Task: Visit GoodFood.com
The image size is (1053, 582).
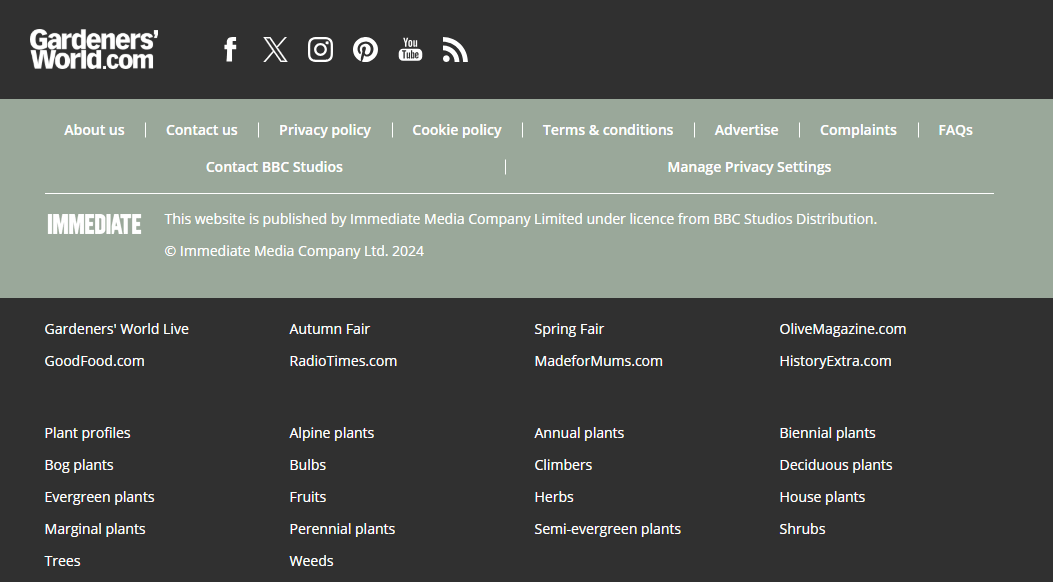Action: 94,360
